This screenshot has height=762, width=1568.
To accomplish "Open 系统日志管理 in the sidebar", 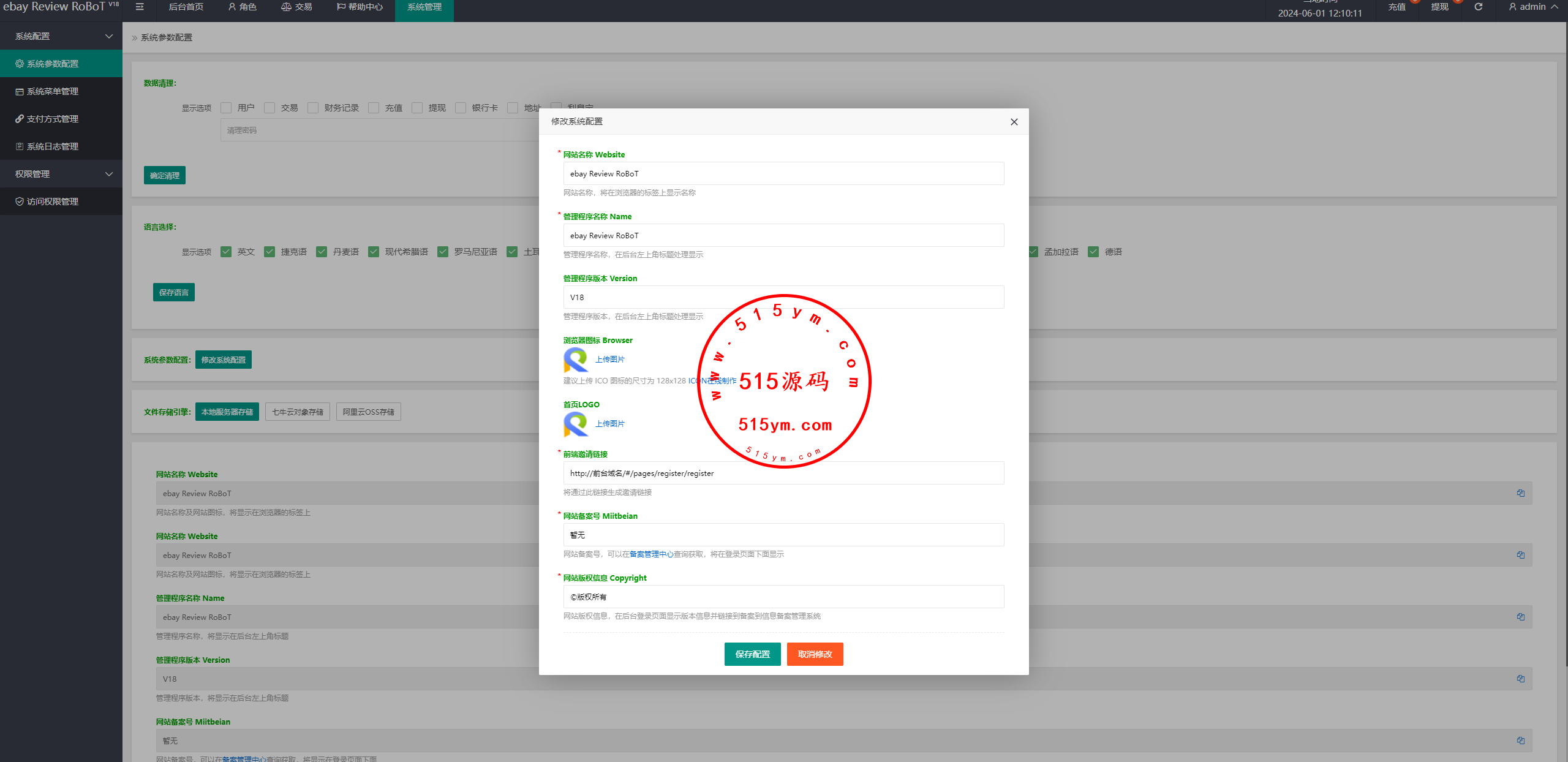I will point(53,146).
